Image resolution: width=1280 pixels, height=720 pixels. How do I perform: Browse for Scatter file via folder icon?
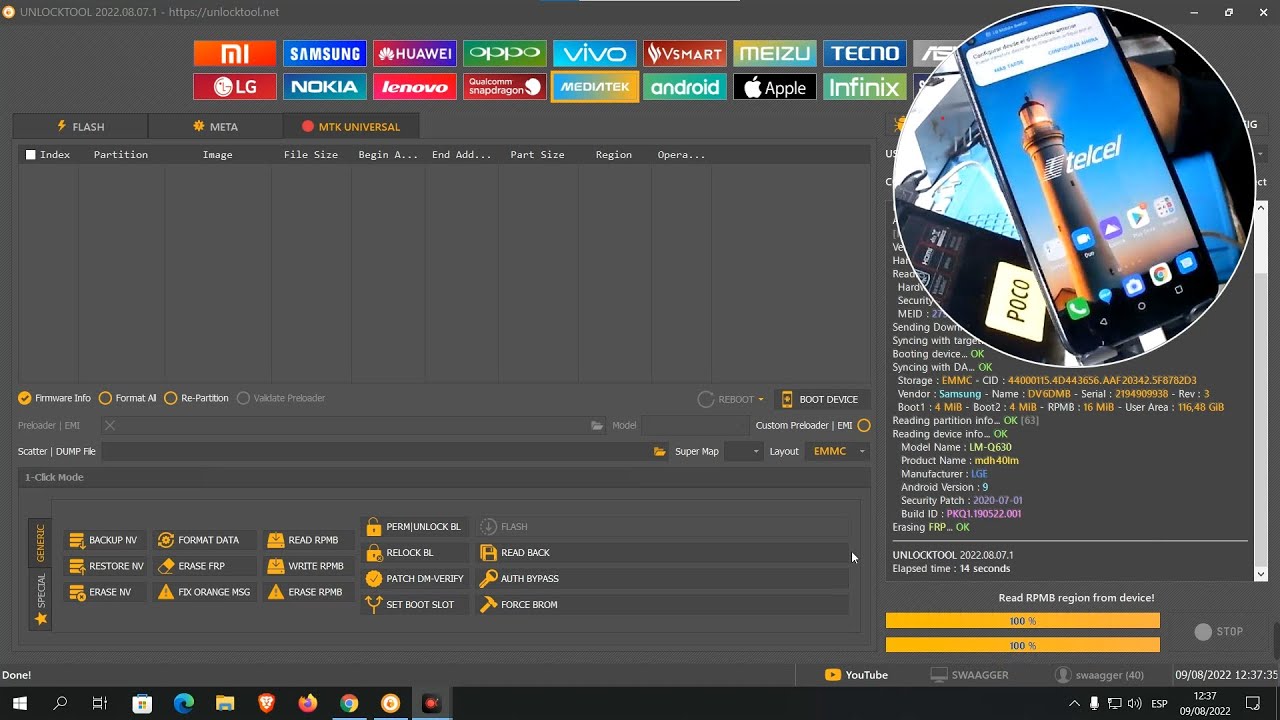click(x=660, y=452)
